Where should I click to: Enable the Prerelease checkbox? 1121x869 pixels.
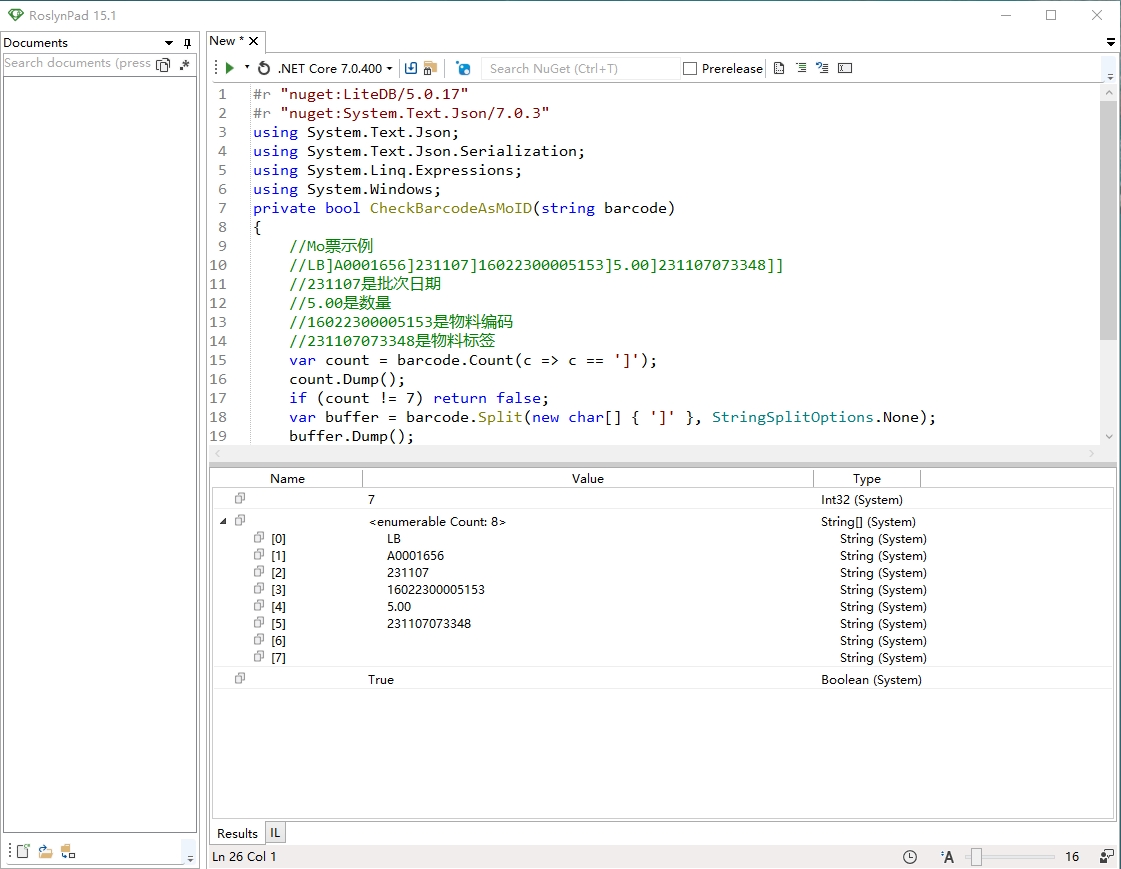[690, 69]
